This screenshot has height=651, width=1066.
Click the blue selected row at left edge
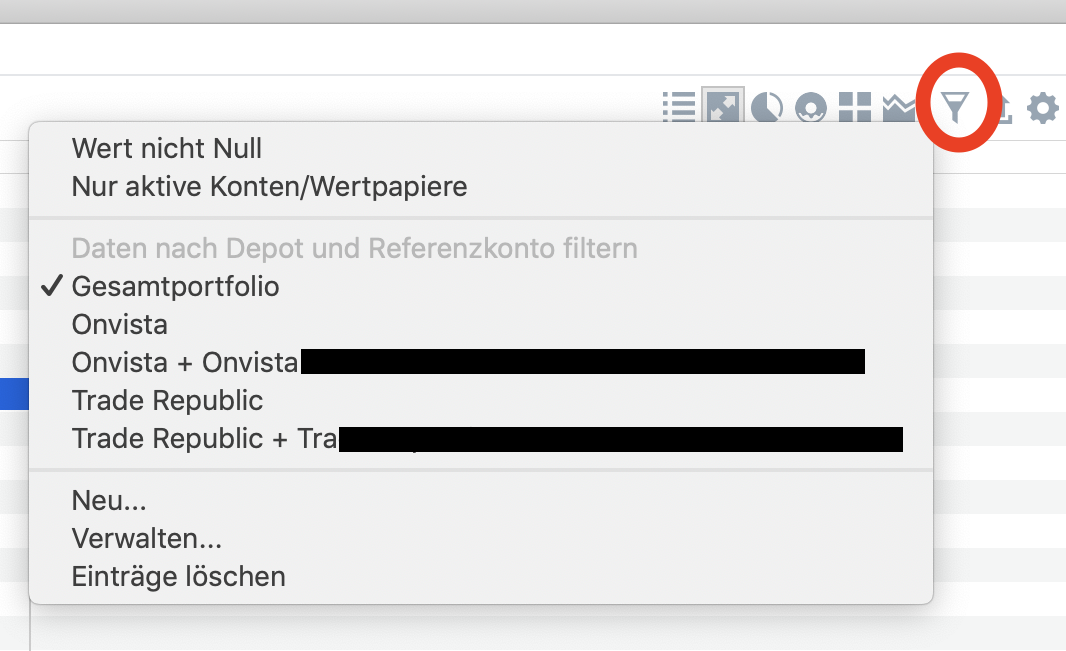[x=14, y=394]
